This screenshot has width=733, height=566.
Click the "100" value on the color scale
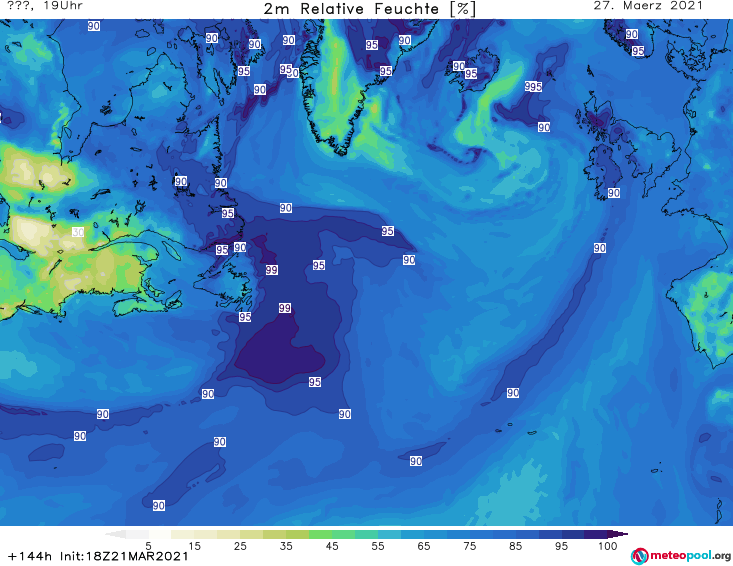click(607, 545)
